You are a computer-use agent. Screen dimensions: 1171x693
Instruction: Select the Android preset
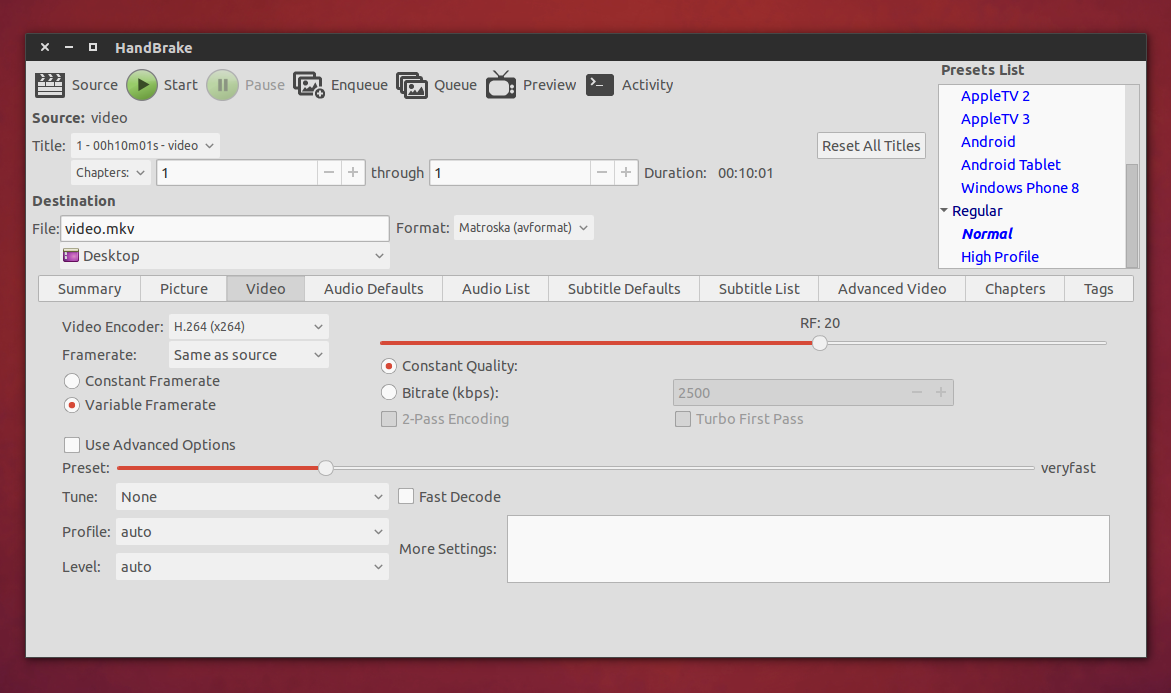987,142
